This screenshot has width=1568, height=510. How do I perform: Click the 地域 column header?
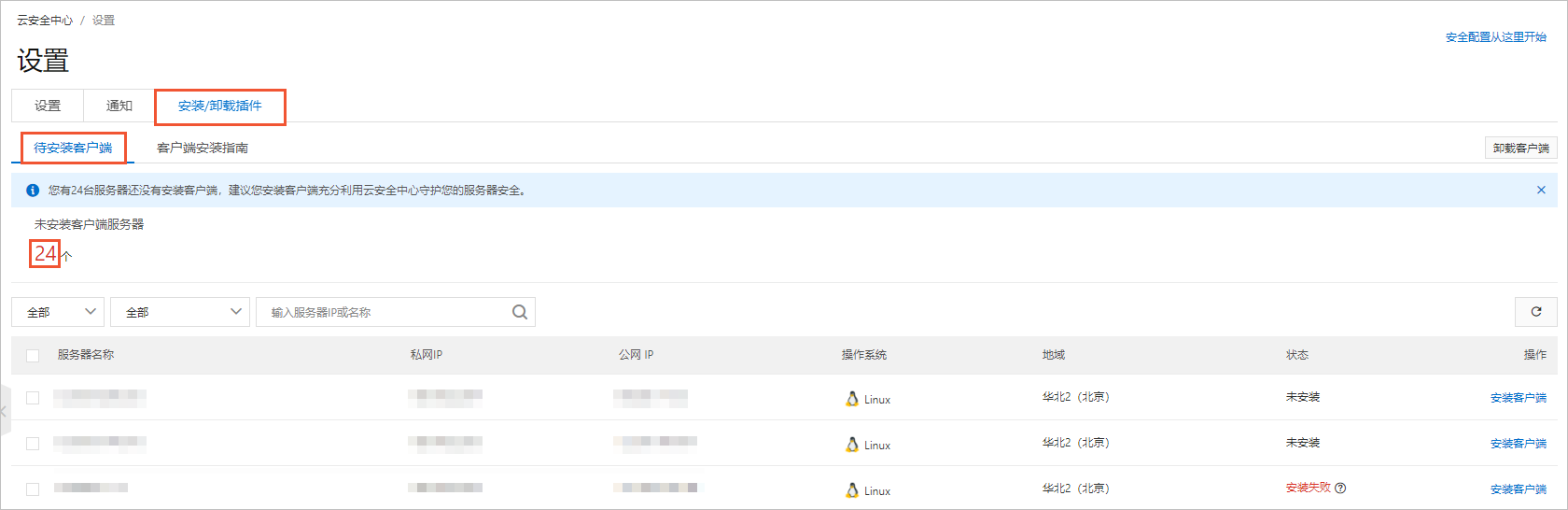pos(1054,355)
